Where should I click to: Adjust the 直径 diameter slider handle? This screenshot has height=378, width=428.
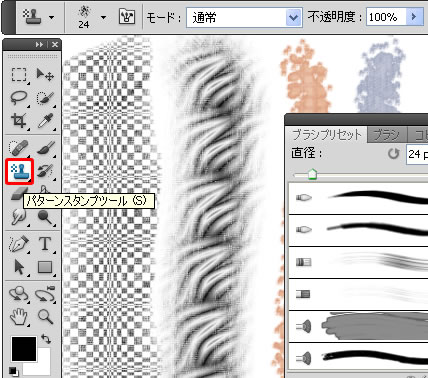click(312, 174)
